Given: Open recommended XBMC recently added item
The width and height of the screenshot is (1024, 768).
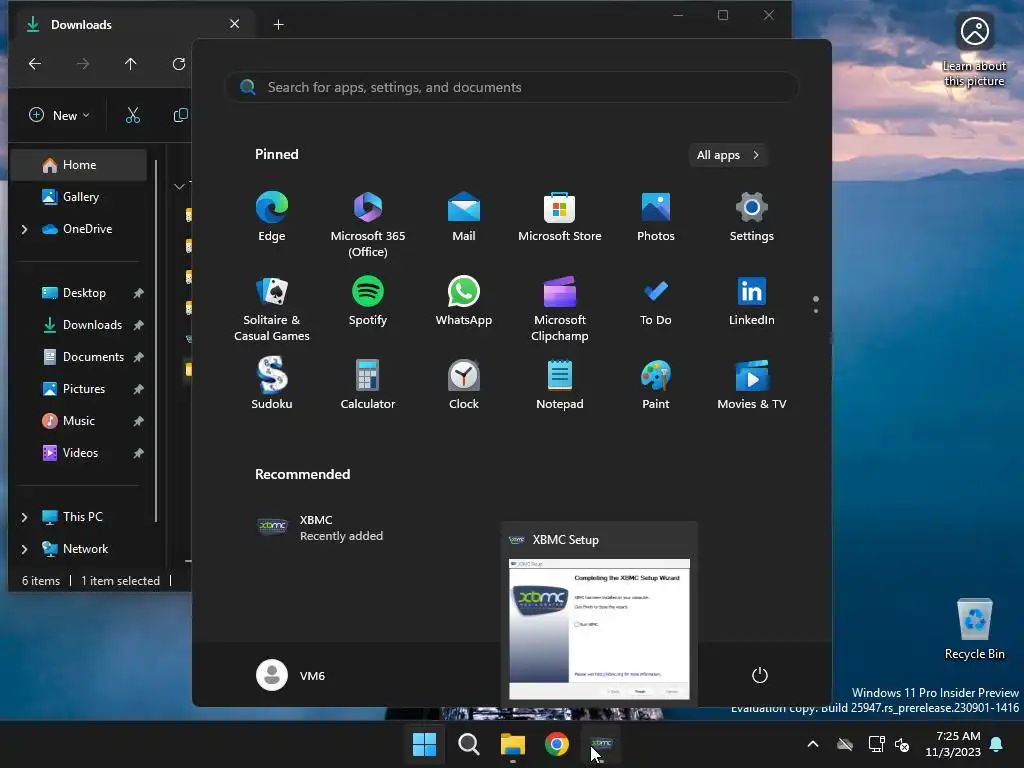Looking at the screenshot, I should 321,528.
